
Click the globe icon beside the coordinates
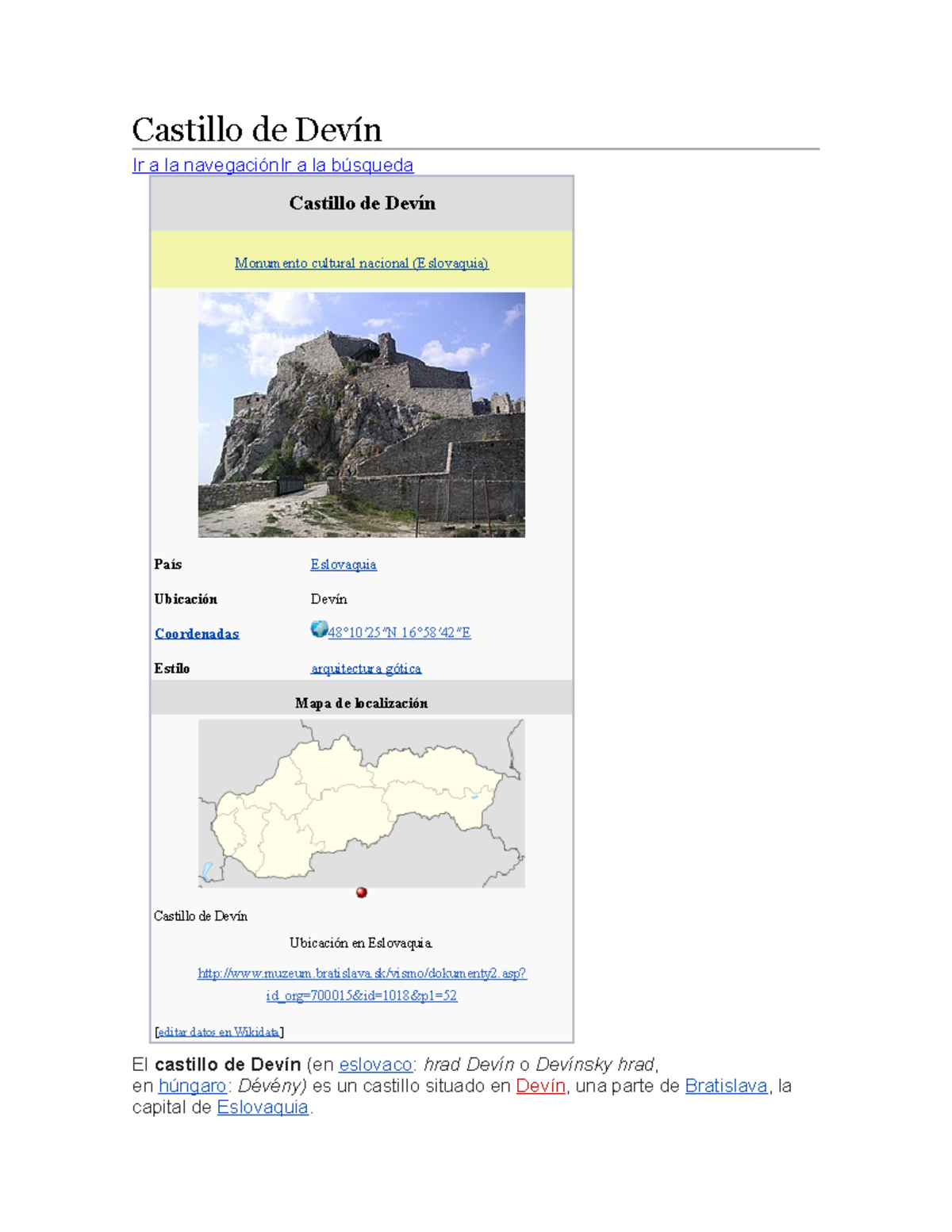click(x=319, y=629)
